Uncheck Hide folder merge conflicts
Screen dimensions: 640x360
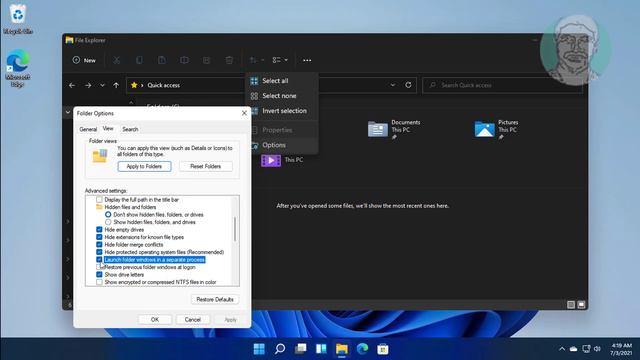[x=99, y=245]
